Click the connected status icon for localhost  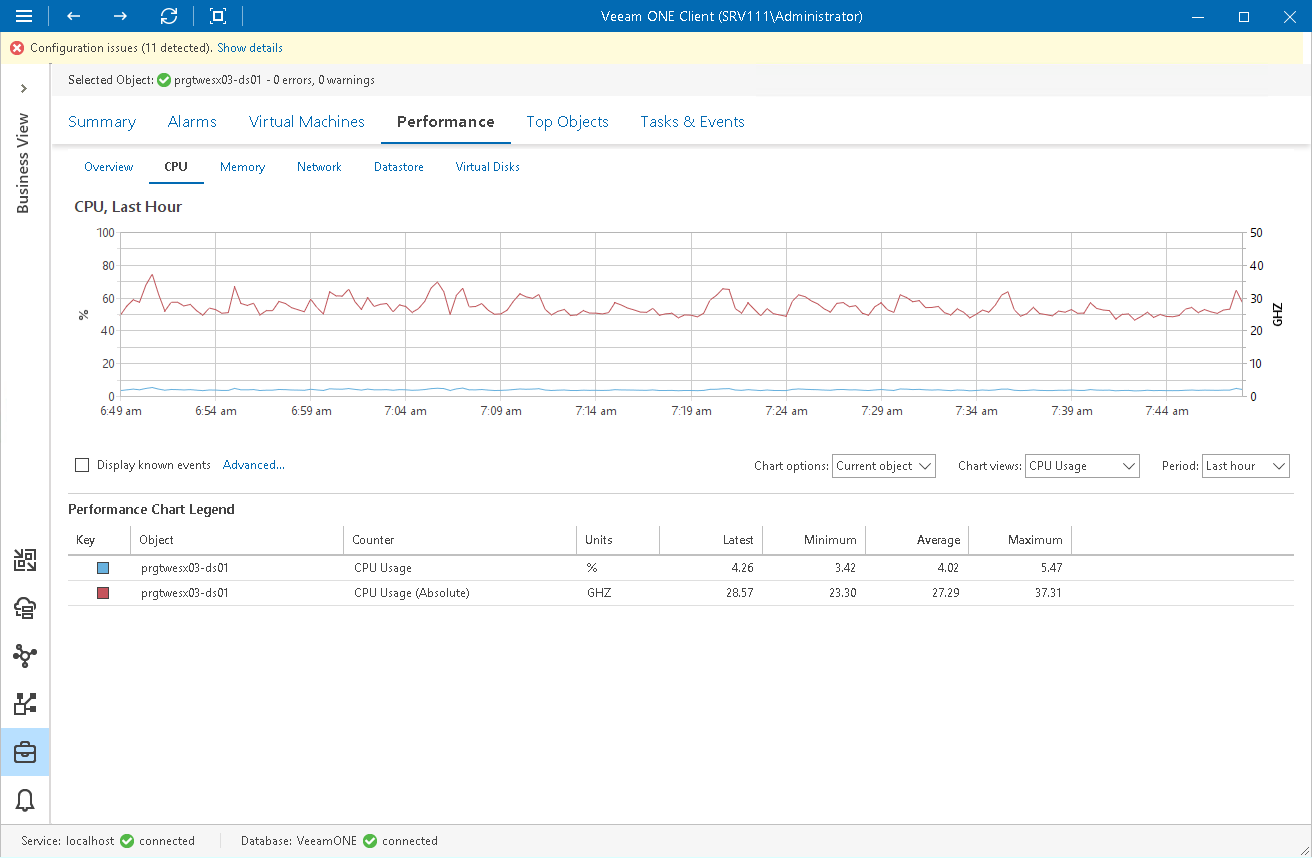click(x=125, y=841)
